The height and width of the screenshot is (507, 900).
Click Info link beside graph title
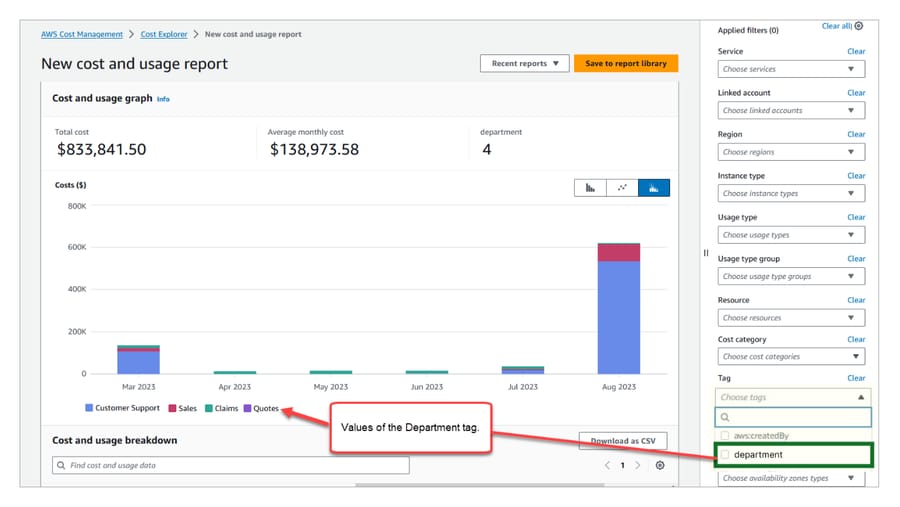[163, 99]
